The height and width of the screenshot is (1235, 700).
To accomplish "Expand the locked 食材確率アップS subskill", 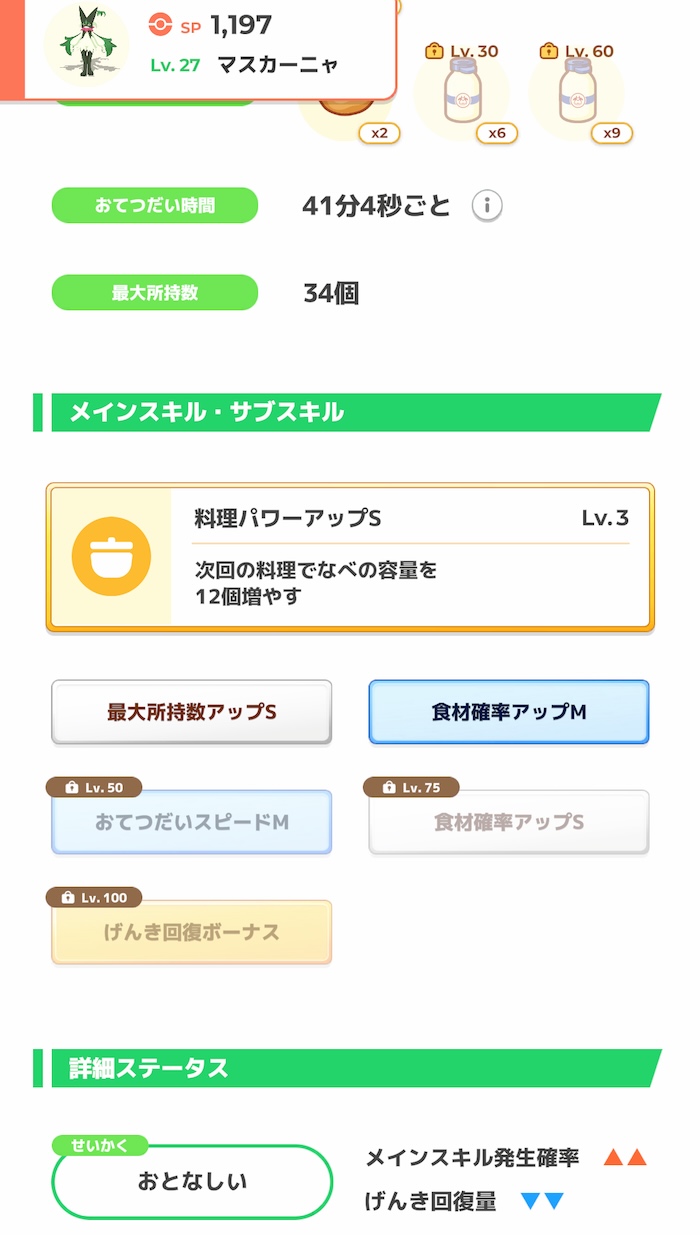I will [x=508, y=821].
